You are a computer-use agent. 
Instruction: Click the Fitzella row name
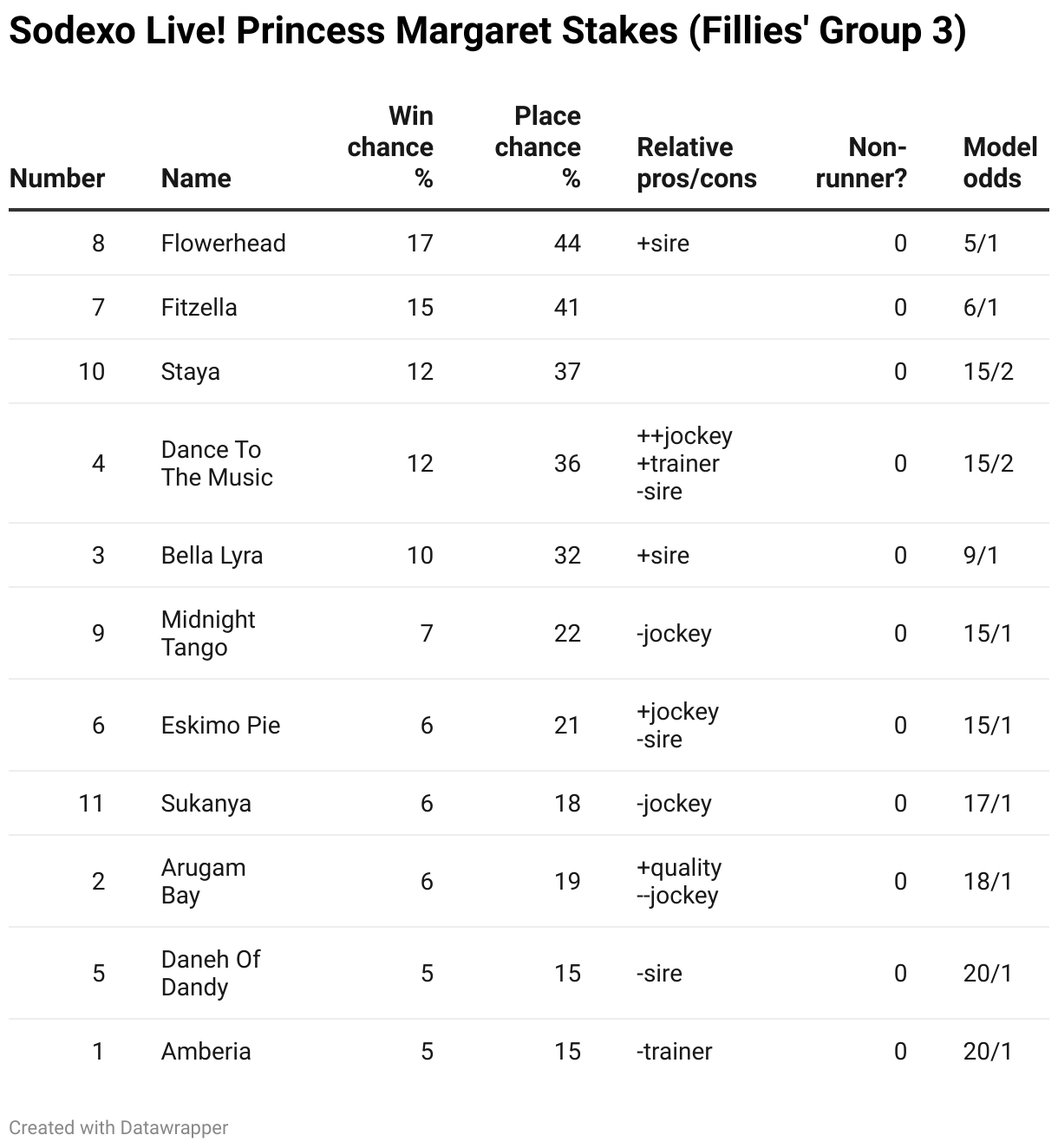tap(199, 307)
